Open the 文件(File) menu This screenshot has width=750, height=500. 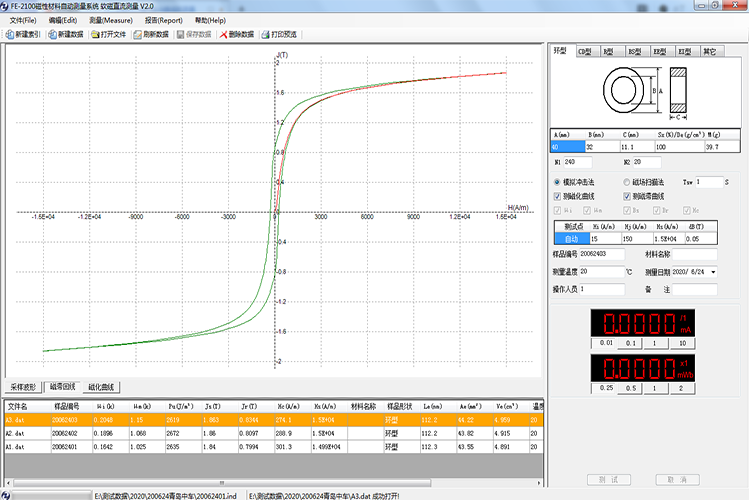(23, 21)
